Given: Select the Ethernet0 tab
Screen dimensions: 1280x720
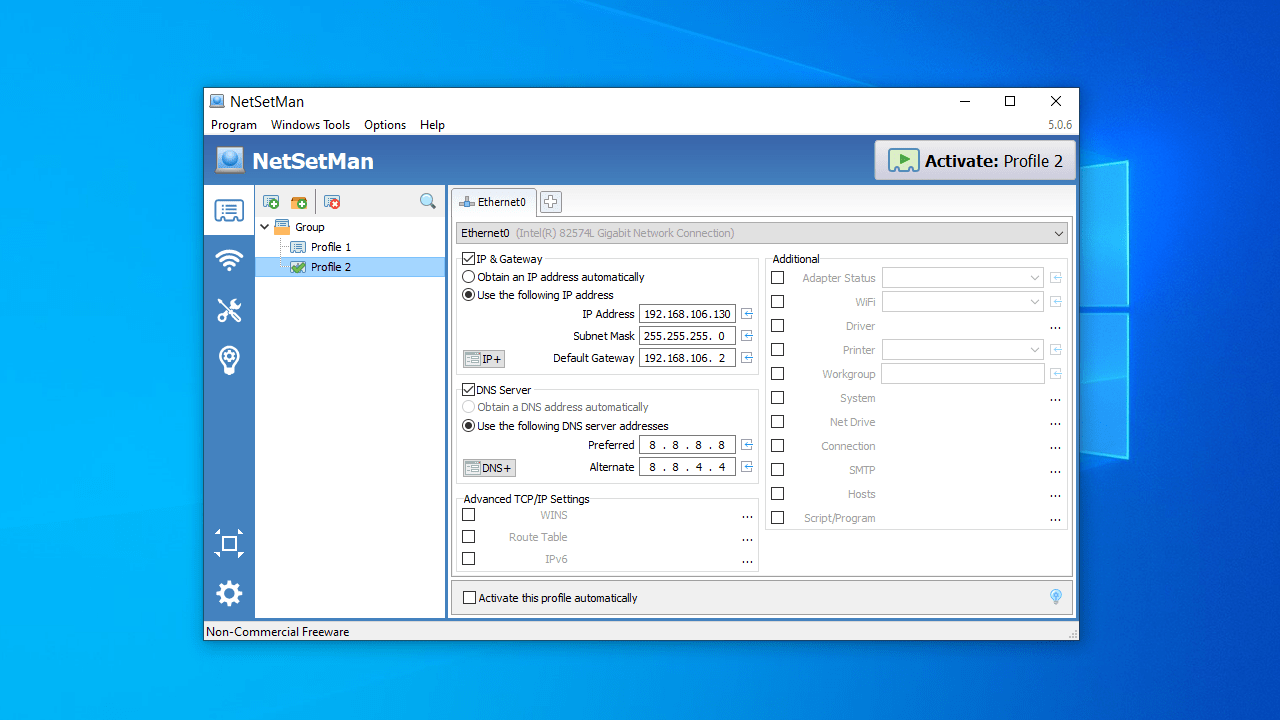Looking at the screenshot, I should 494,202.
